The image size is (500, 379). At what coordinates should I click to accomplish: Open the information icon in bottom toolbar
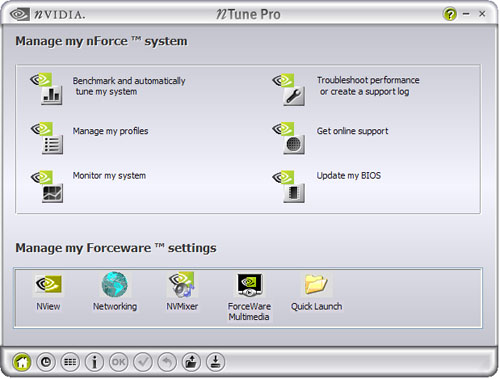coord(95,362)
